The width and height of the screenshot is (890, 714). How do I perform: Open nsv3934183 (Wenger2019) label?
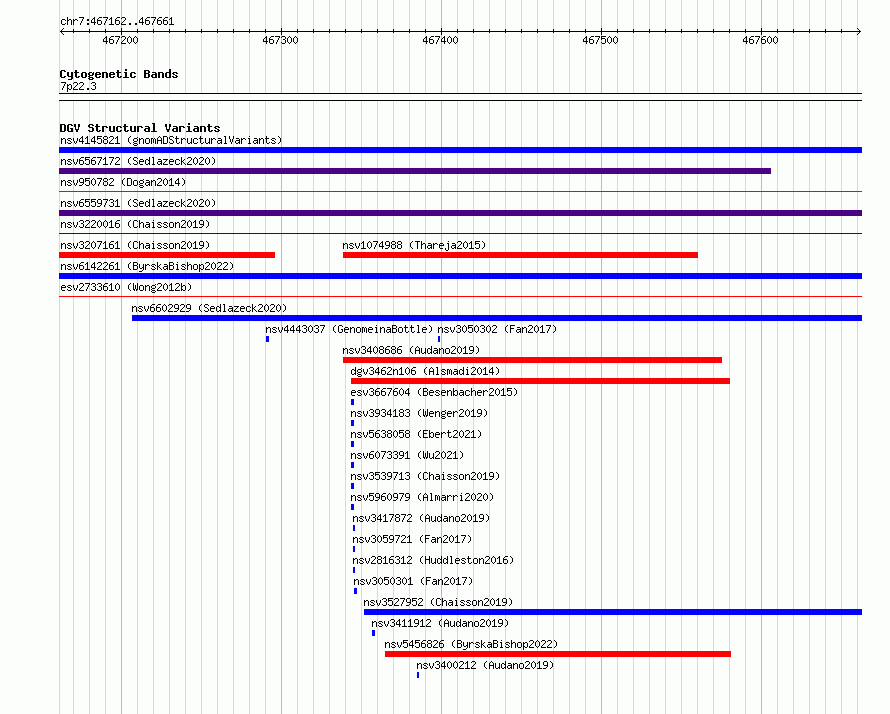pyautogui.click(x=419, y=413)
